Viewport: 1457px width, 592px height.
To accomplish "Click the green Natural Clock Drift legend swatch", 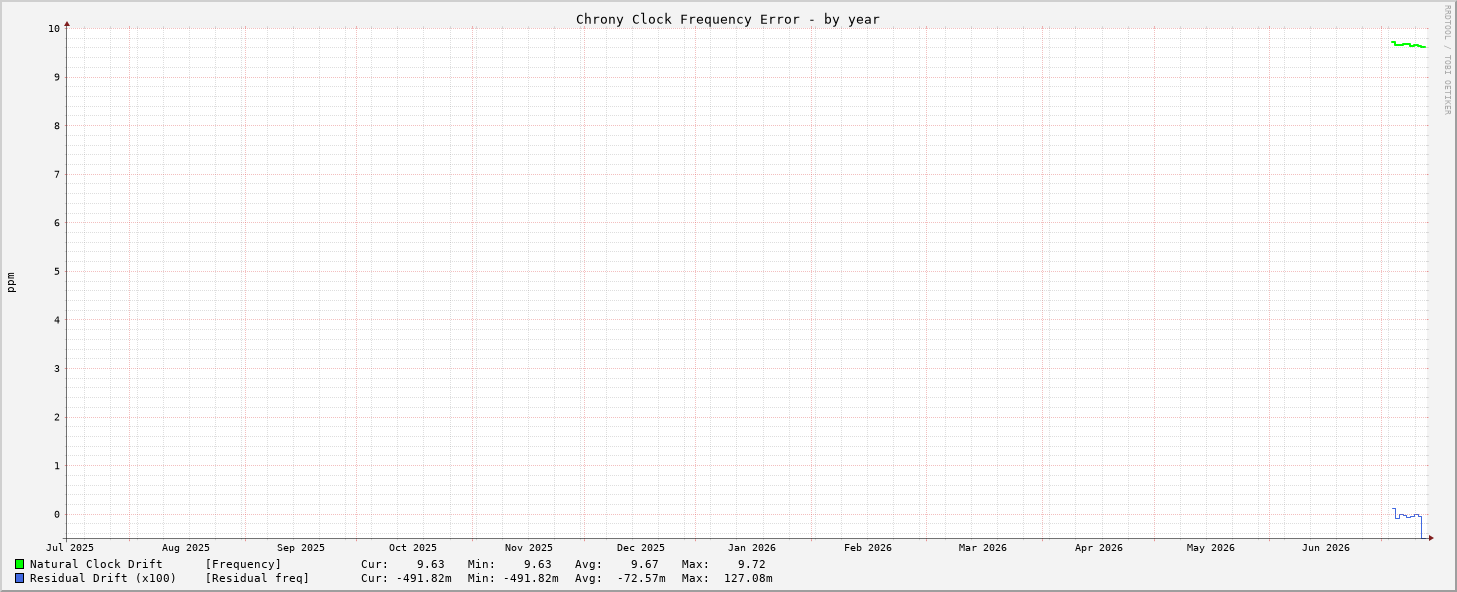I will click(19, 564).
